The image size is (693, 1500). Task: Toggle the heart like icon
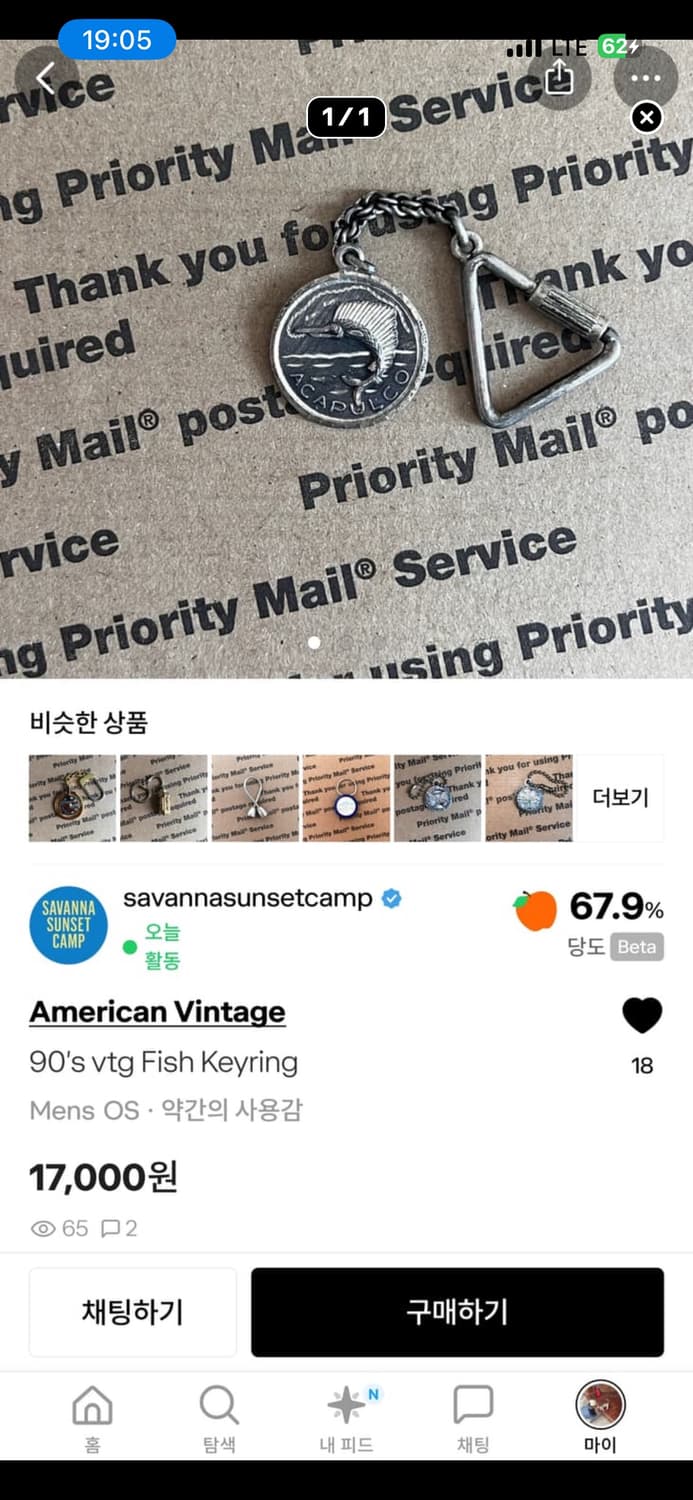[x=642, y=1016]
